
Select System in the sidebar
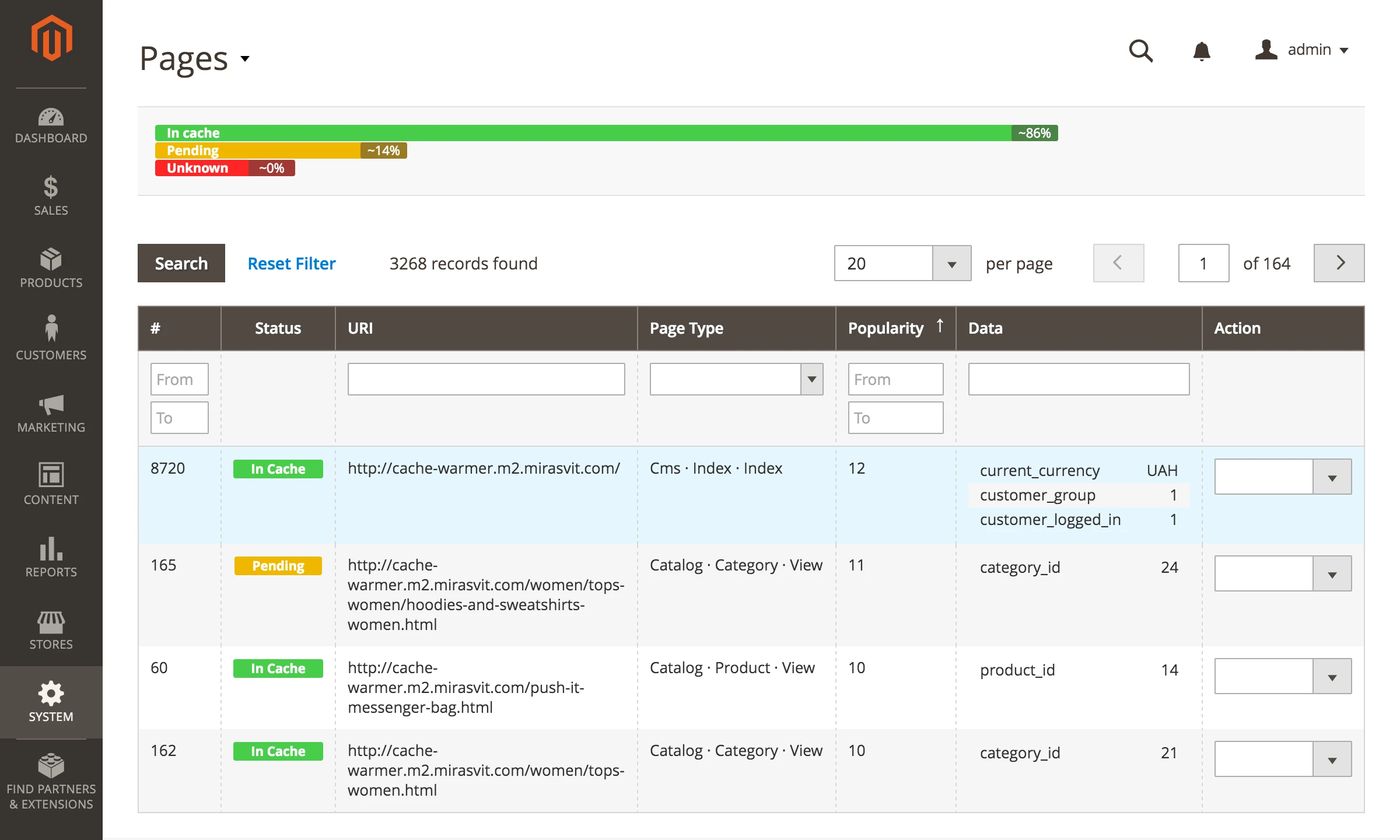coord(51,701)
